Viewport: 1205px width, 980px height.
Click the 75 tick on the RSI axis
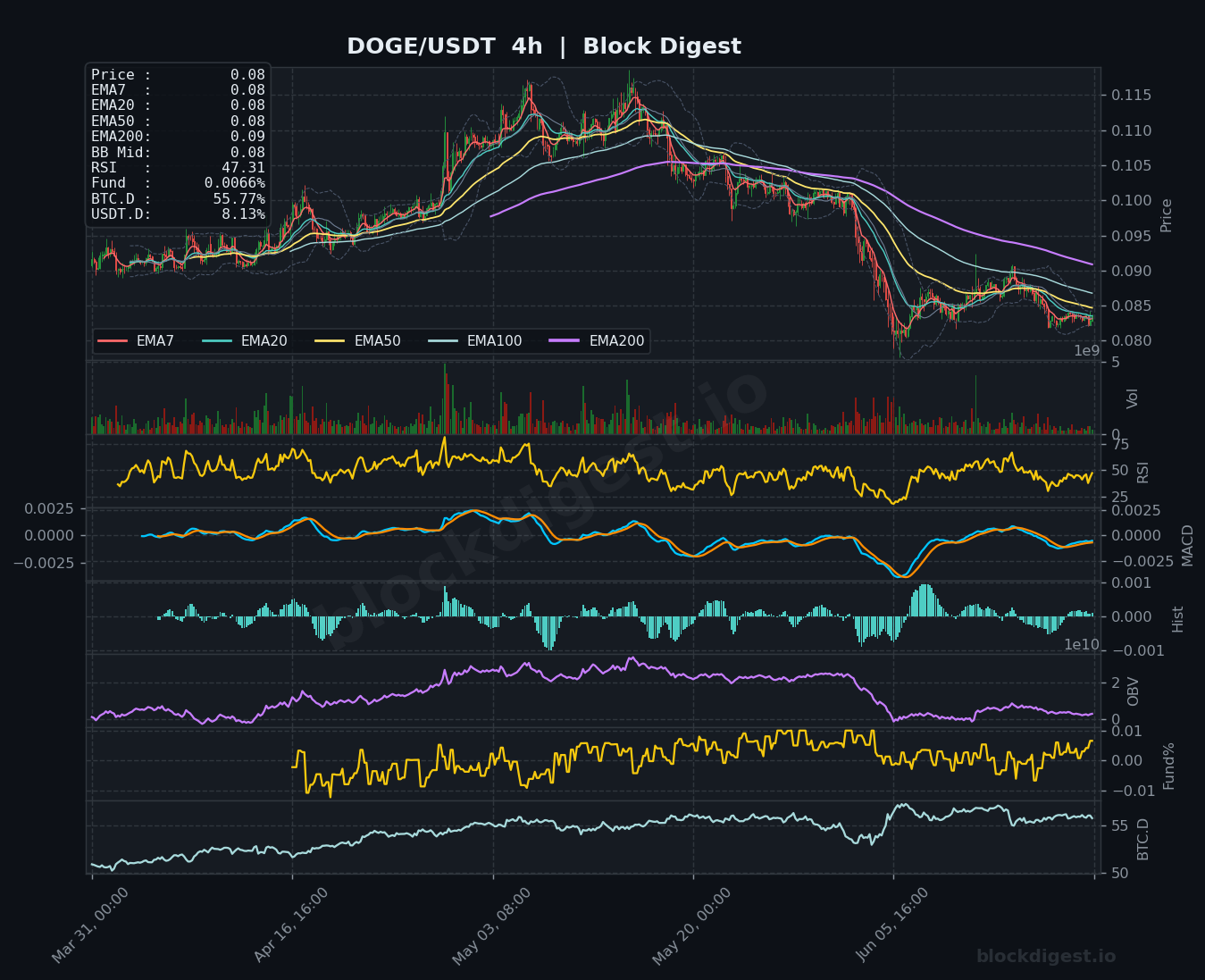click(x=1120, y=445)
